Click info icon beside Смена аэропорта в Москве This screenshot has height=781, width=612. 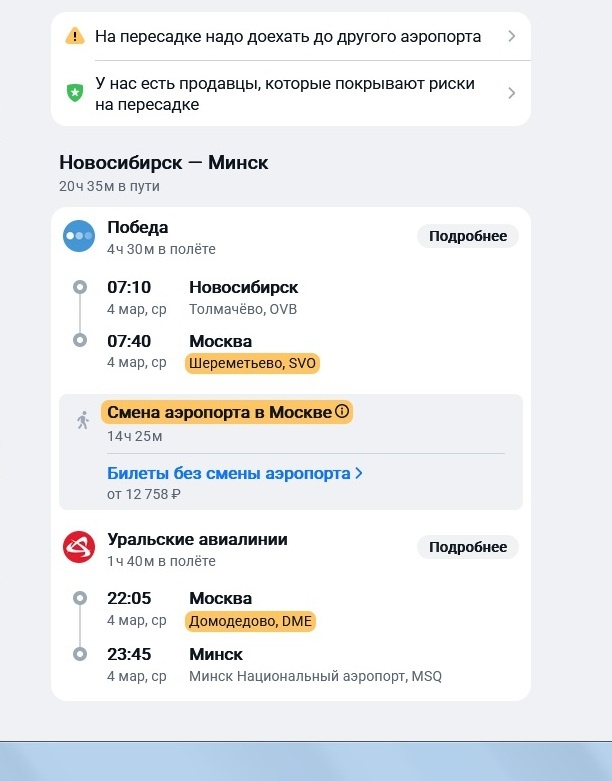click(x=342, y=411)
